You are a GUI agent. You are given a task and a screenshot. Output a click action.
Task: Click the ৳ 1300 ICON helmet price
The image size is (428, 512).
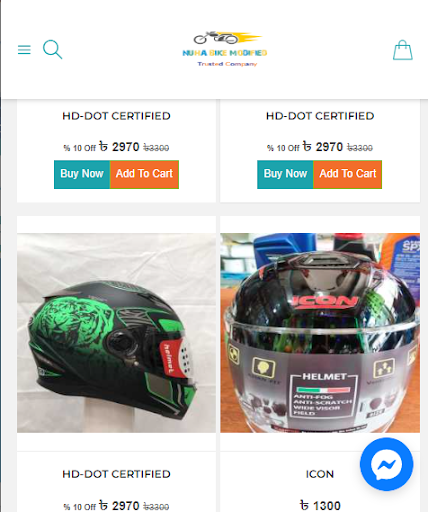coord(320,505)
